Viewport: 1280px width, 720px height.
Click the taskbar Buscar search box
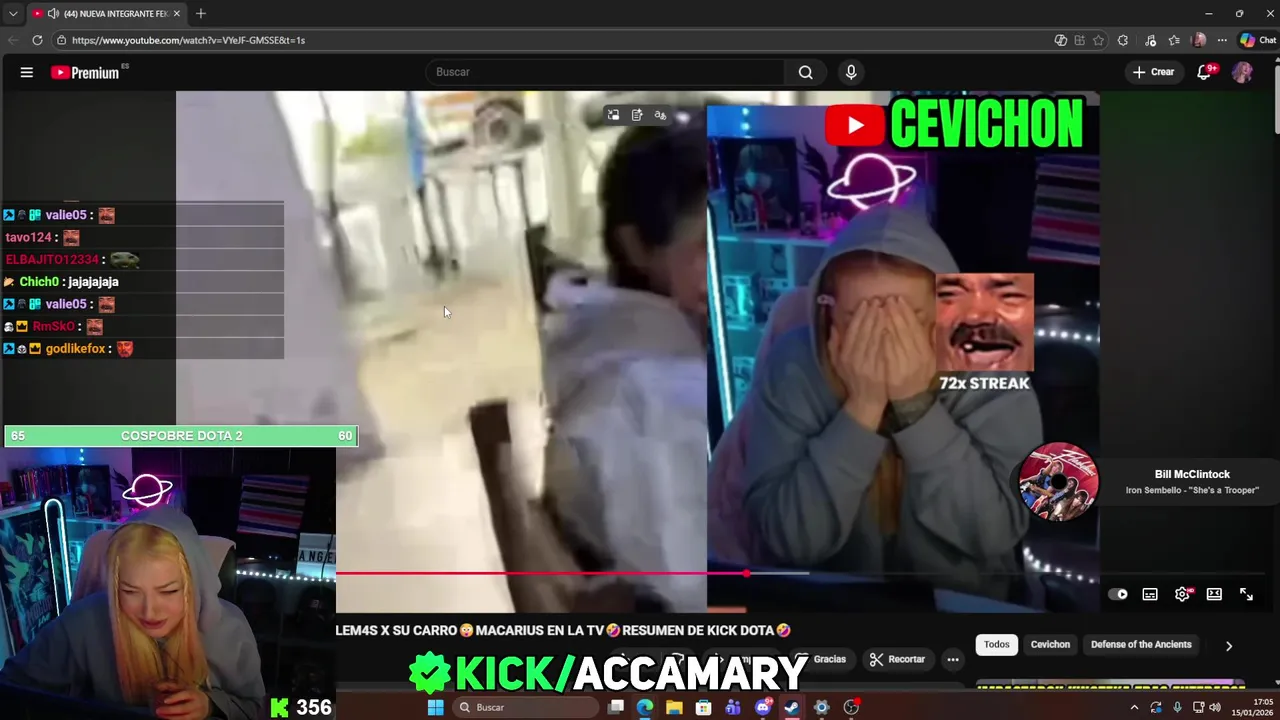coord(524,707)
